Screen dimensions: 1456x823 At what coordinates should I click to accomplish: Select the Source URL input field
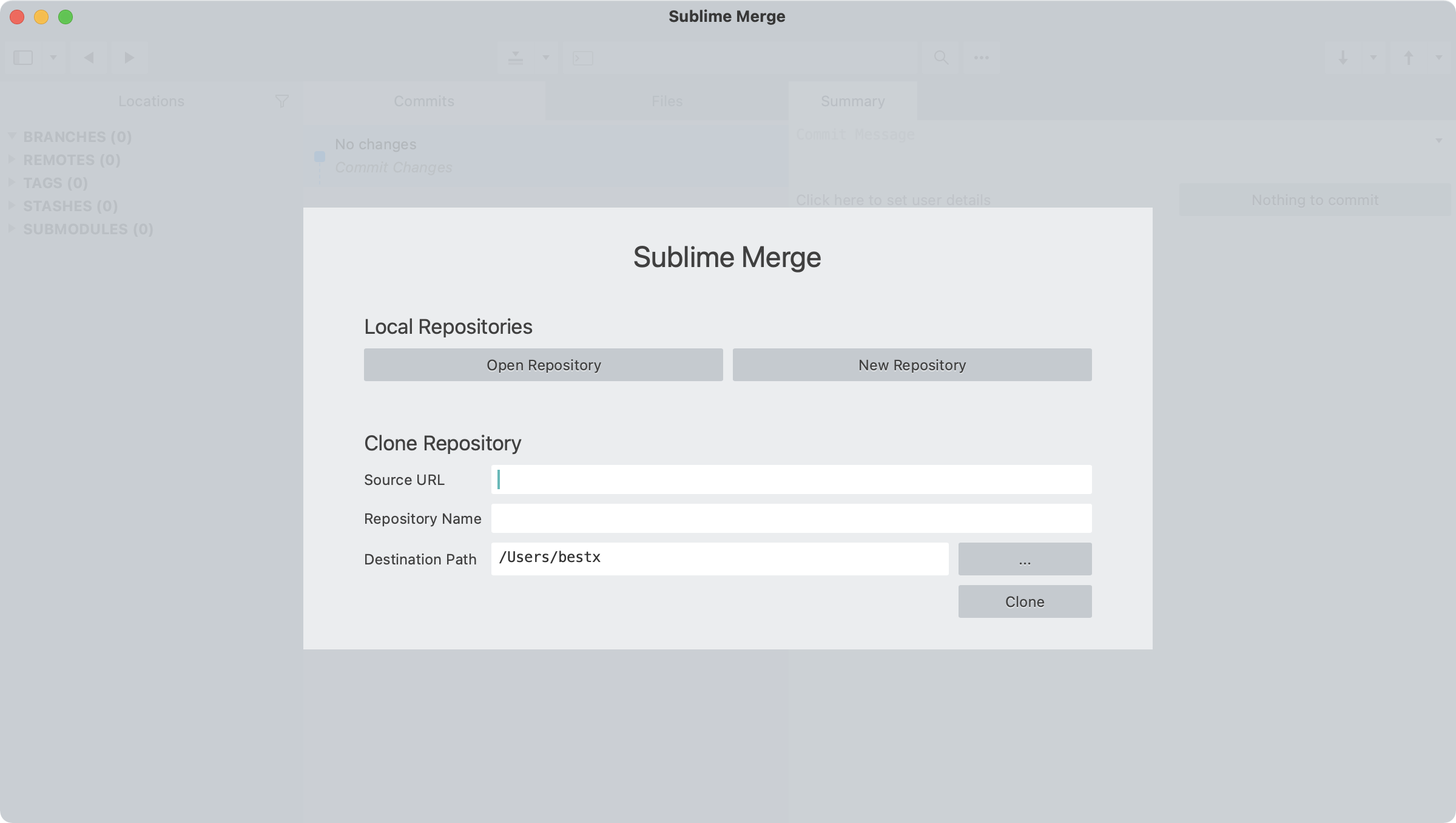tap(791, 479)
